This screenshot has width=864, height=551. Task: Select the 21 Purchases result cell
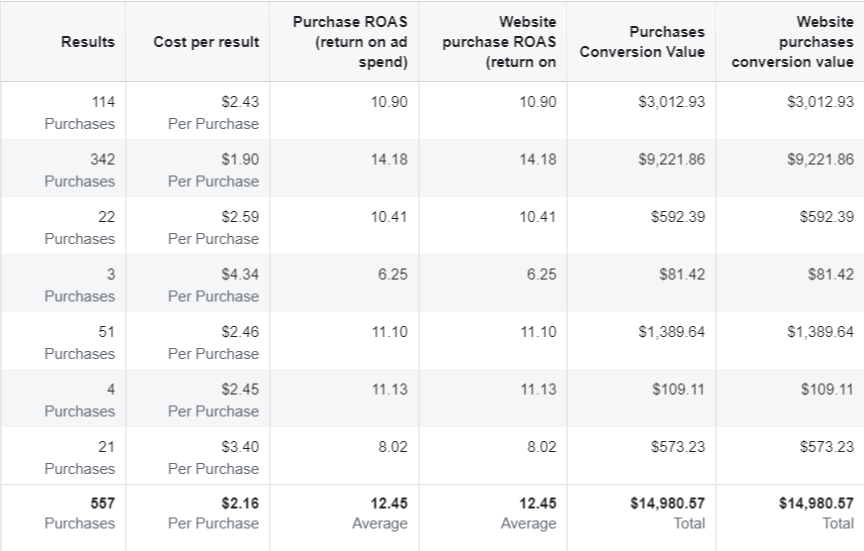80,457
